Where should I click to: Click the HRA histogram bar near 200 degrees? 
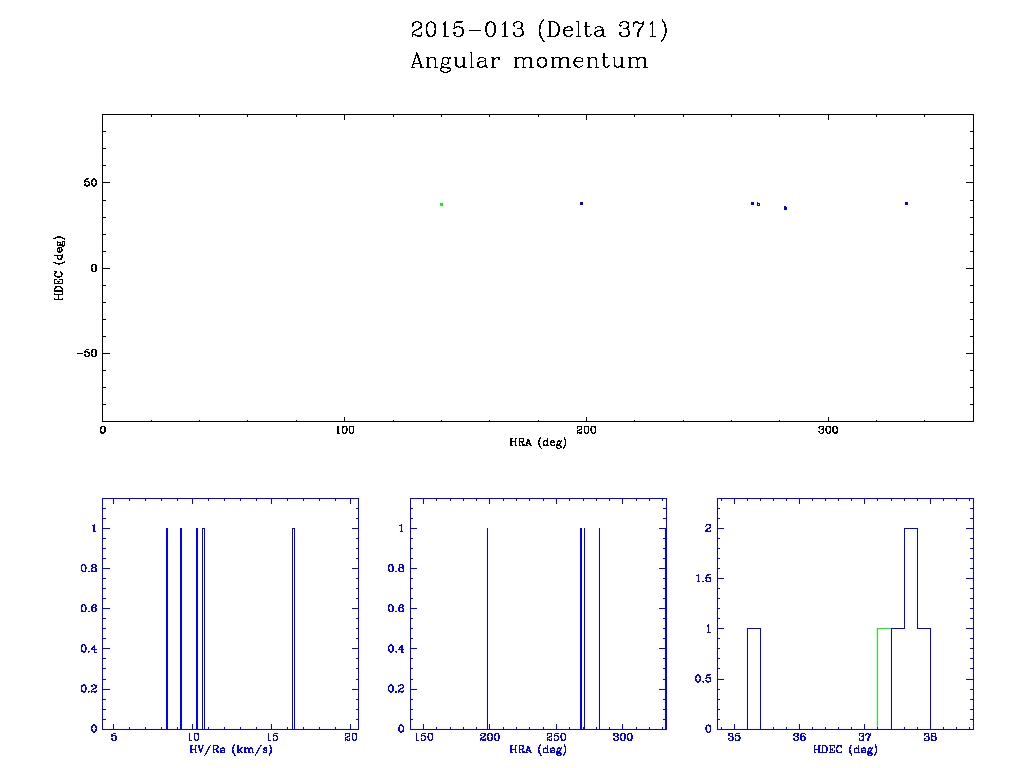pyautogui.click(x=487, y=628)
